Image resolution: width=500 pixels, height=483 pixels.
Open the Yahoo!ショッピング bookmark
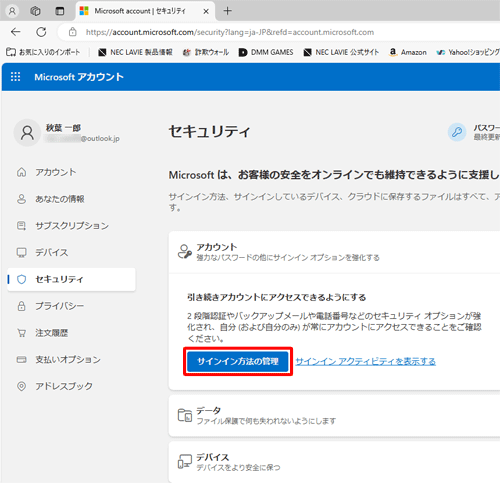coord(468,52)
